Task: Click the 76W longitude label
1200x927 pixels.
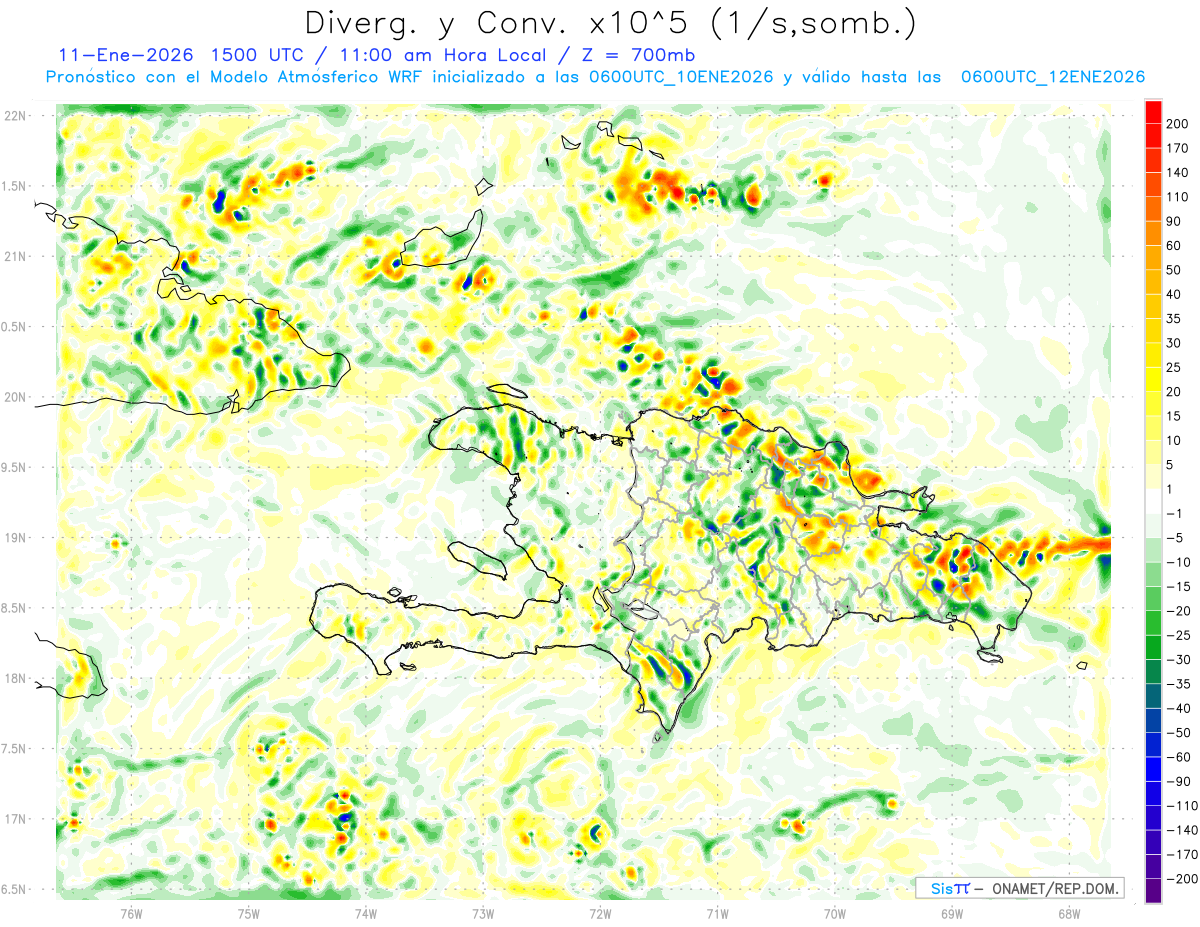Action: click(132, 914)
